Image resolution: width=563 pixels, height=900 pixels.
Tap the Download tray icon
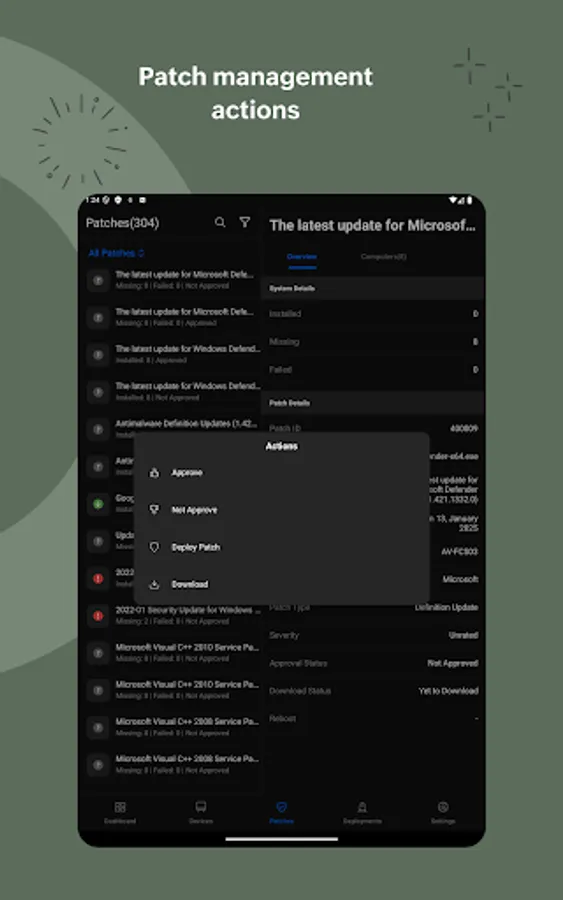[154, 584]
